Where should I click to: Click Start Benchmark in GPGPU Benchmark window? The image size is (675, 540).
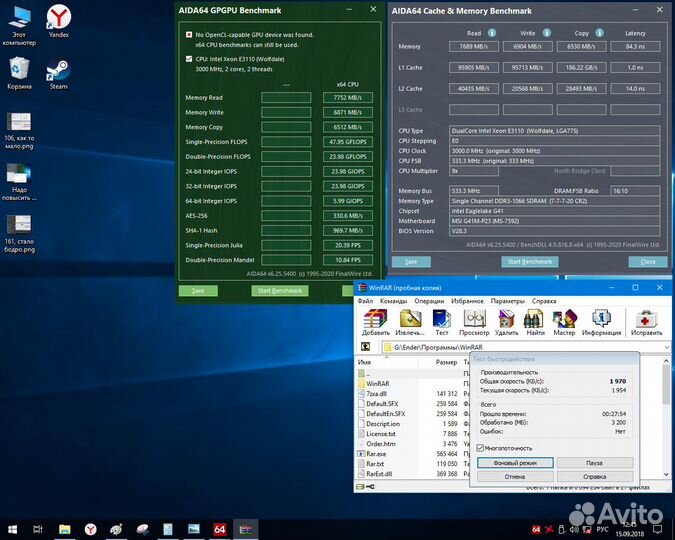pos(280,291)
